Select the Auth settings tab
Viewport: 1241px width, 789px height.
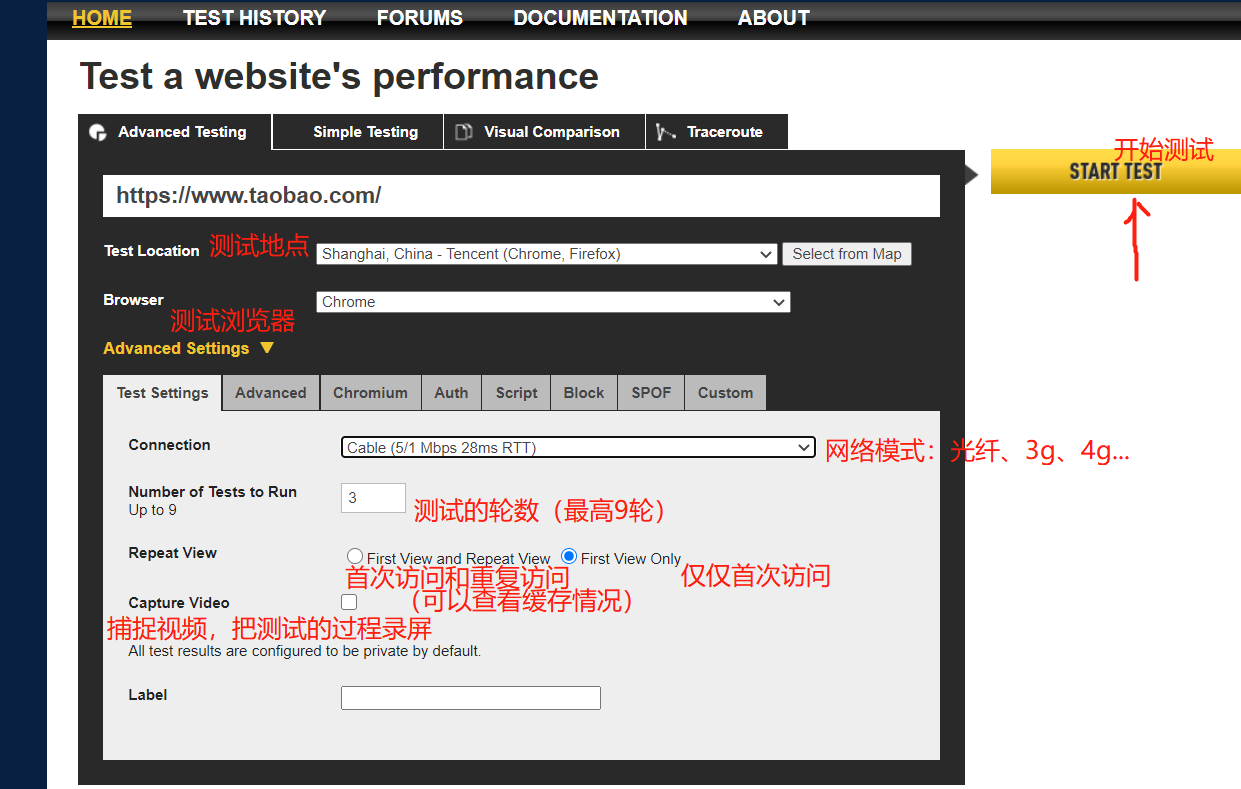[451, 393]
